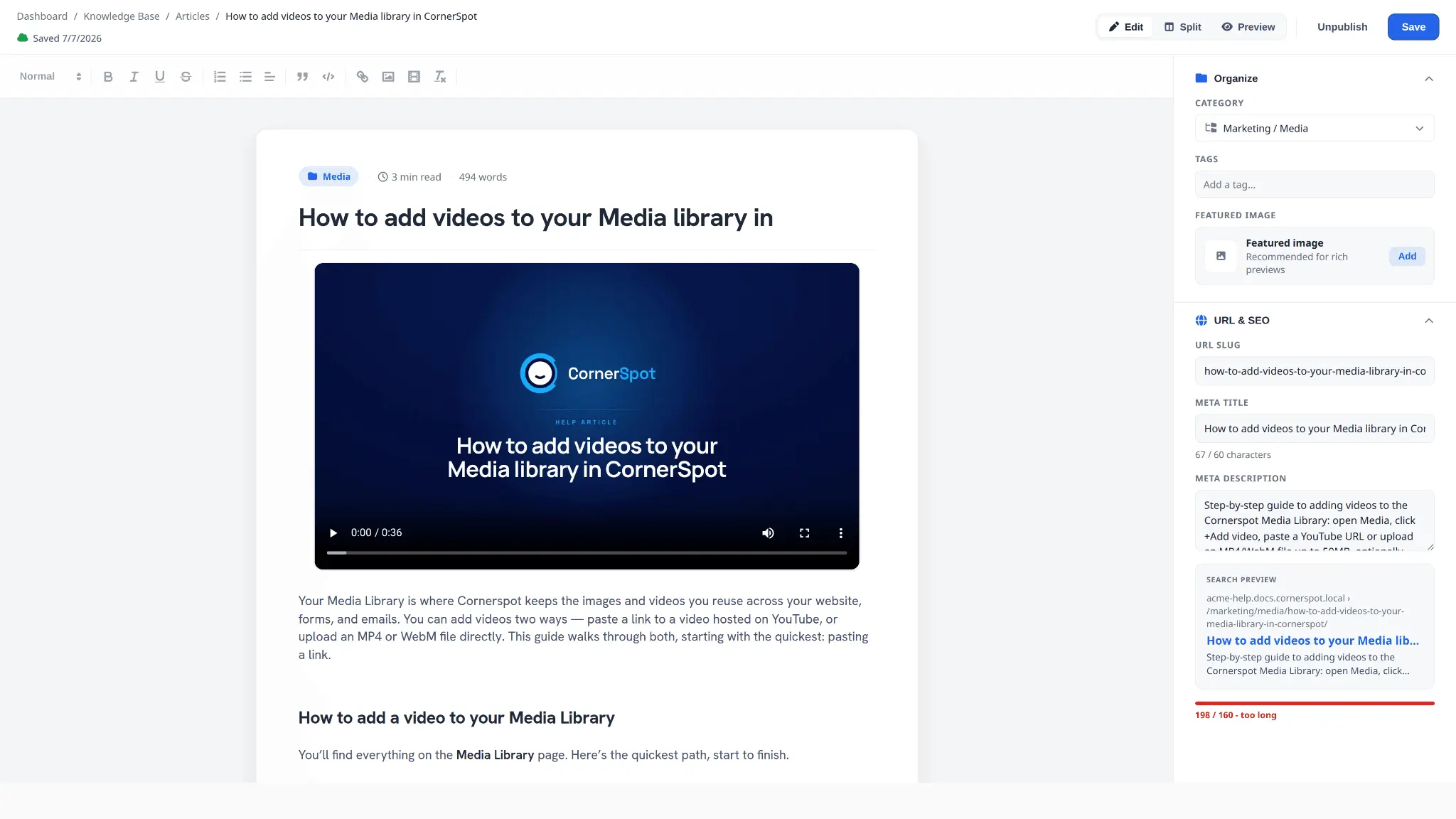Open the Articles breadcrumb link
This screenshot has height=819, width=1456.
coord(193,16)
